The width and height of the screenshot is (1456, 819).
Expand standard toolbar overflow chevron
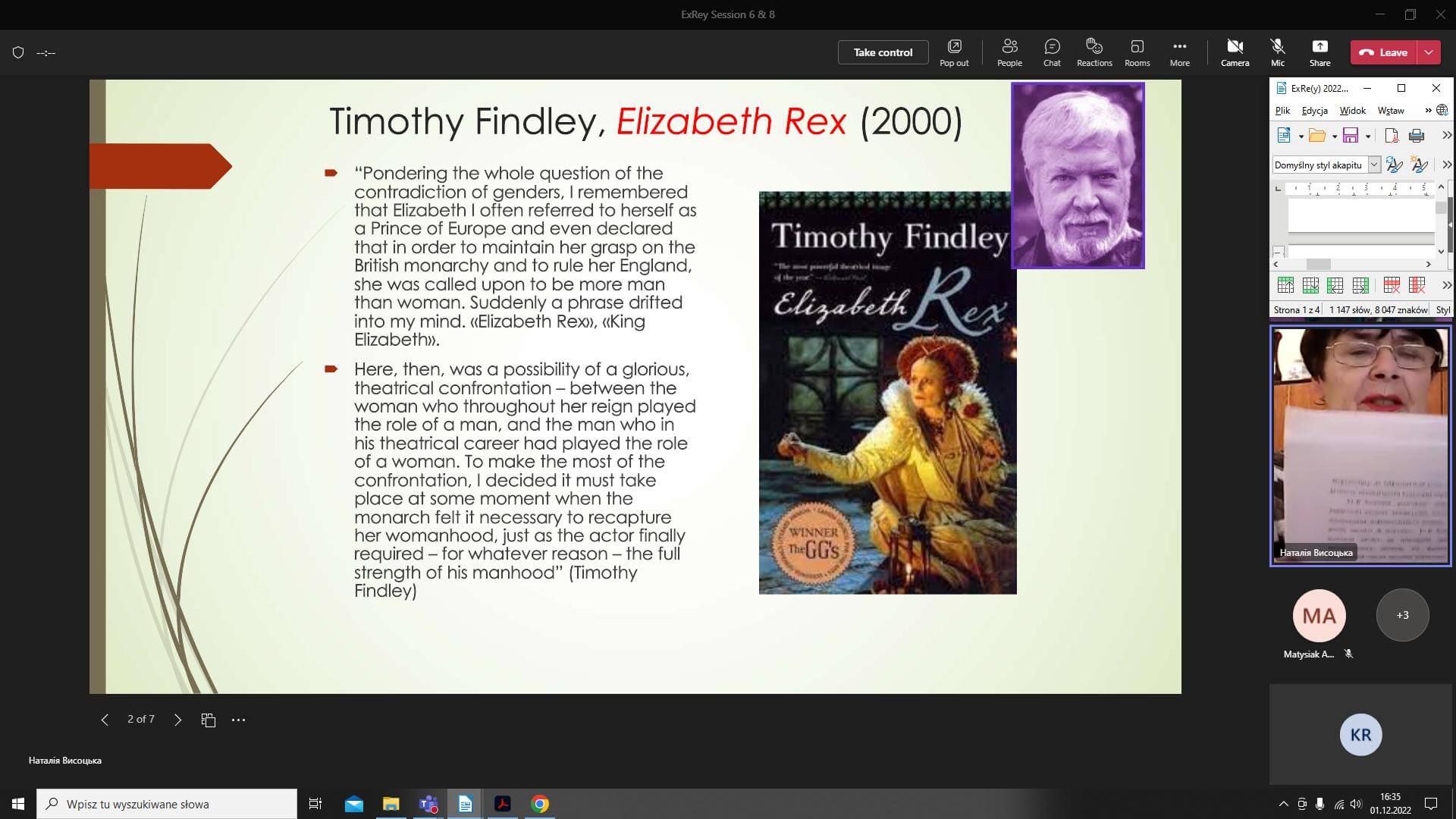pyautogui.click(x=1446, y=136)
